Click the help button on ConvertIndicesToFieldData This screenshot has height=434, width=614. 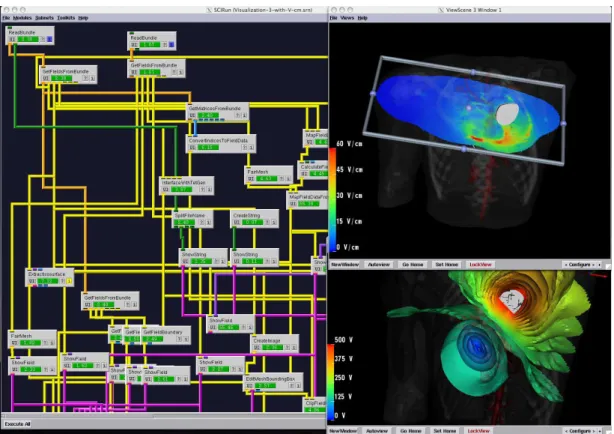[245, 147]
